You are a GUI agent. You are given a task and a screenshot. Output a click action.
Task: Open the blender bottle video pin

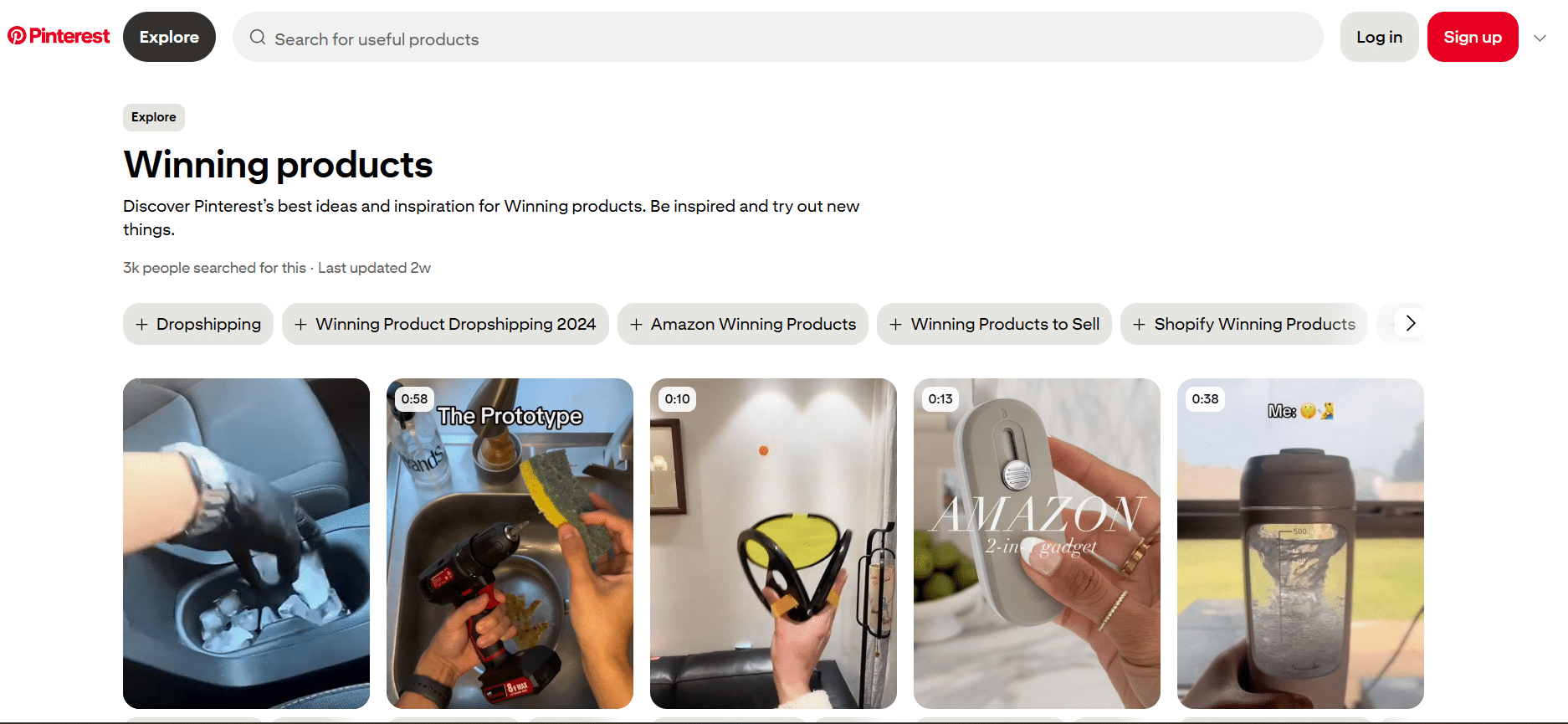click(x=1300, y=543)
